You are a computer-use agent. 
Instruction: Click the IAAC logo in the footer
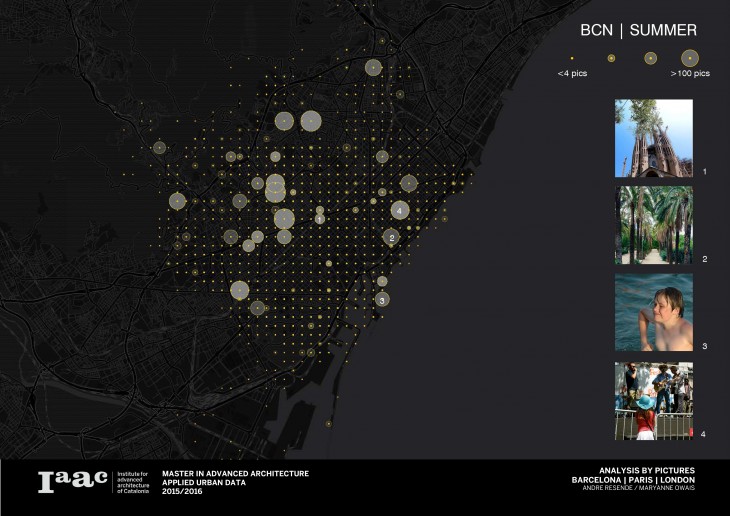pos(72,481)
